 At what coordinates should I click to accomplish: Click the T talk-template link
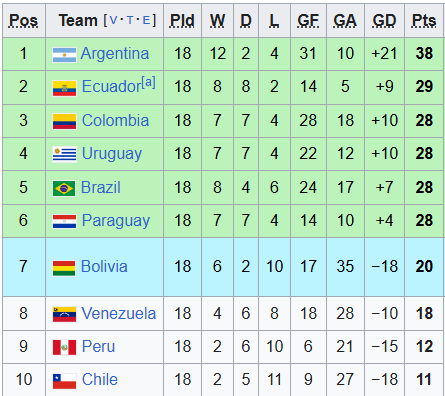pyautogui.click(x=130, y=21)
